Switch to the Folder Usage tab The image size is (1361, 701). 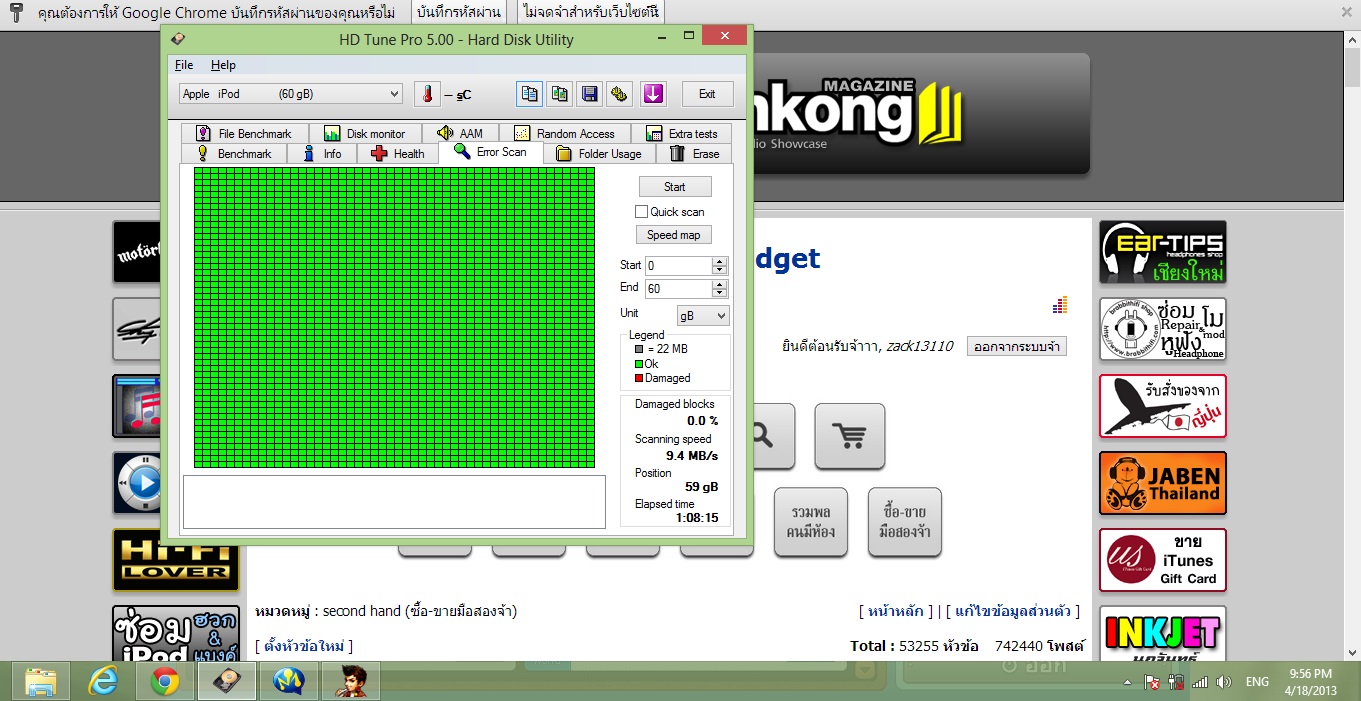(600, 154)
